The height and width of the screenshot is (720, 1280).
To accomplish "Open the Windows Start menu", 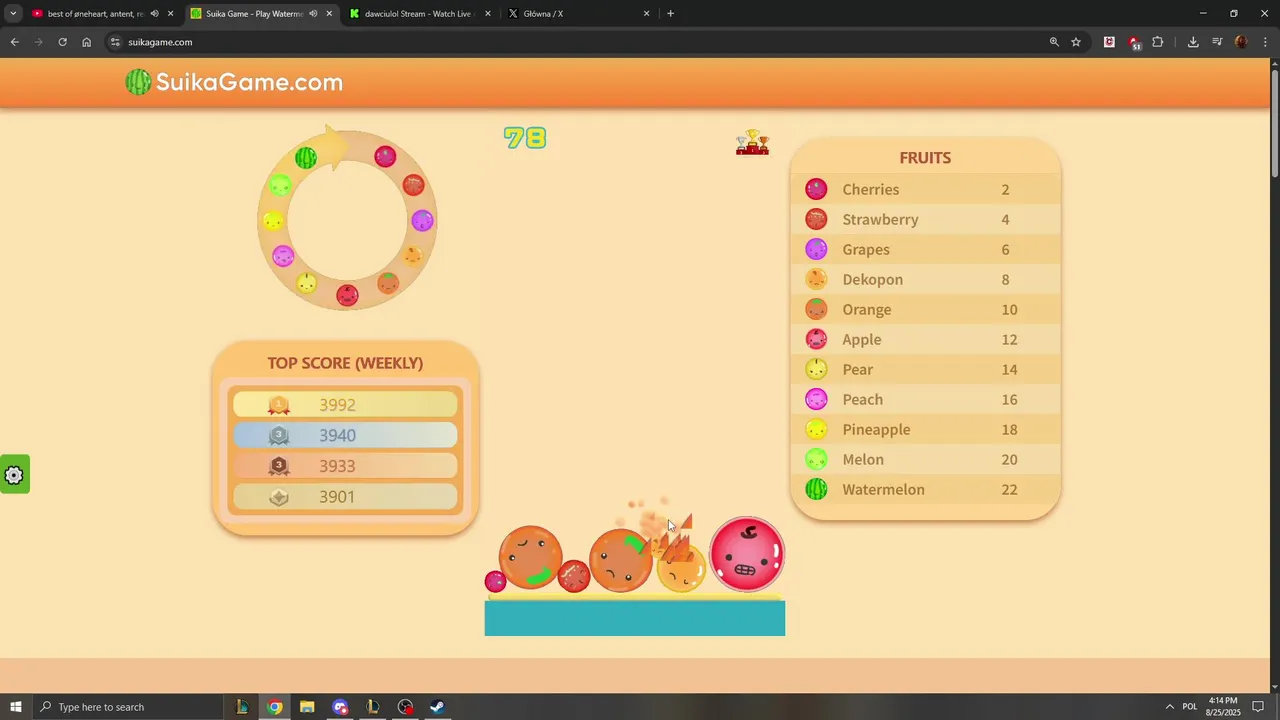I will click(15, 707).
